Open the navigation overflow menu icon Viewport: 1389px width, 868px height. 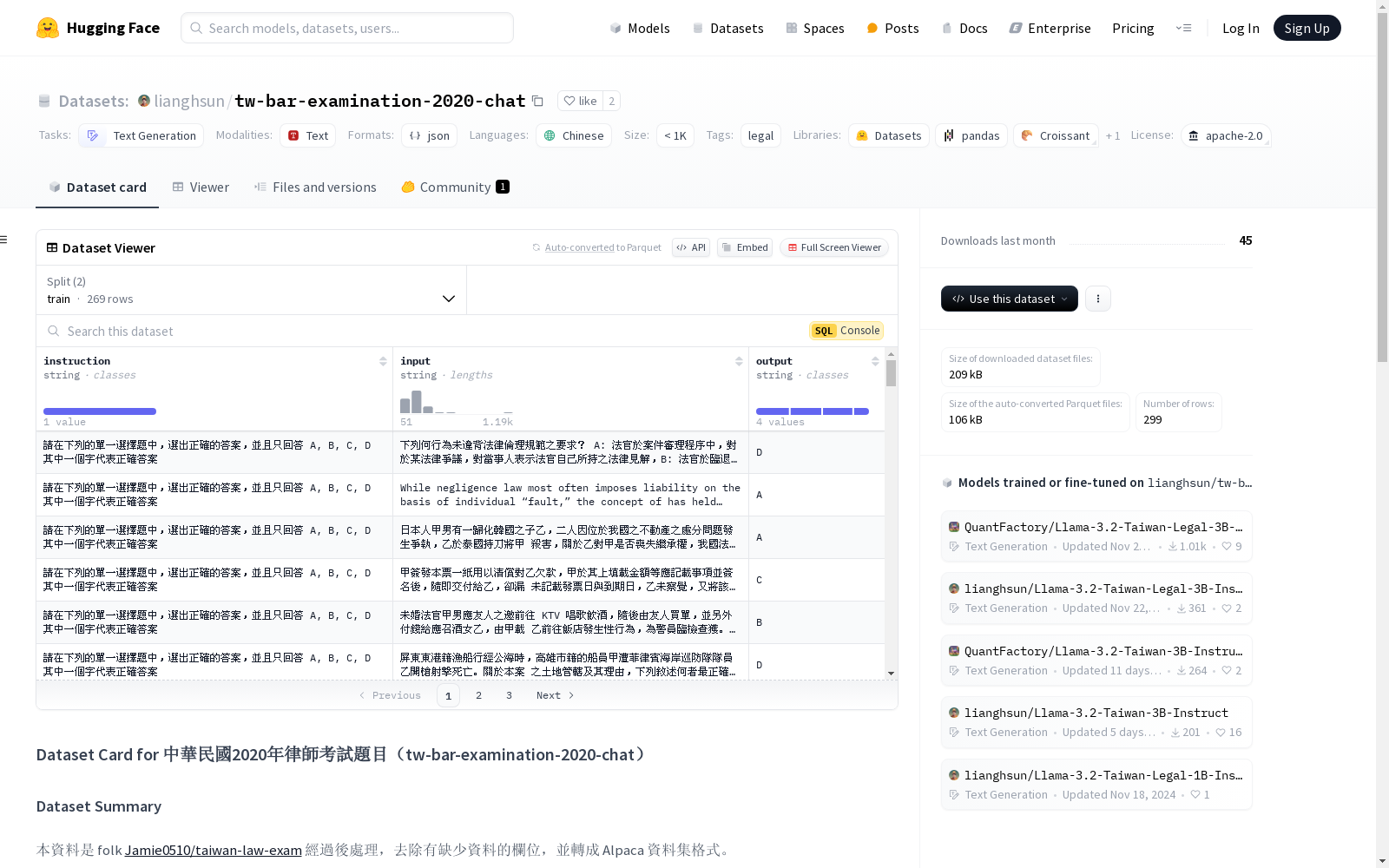pyautogui.click(x=1183, y=28)
